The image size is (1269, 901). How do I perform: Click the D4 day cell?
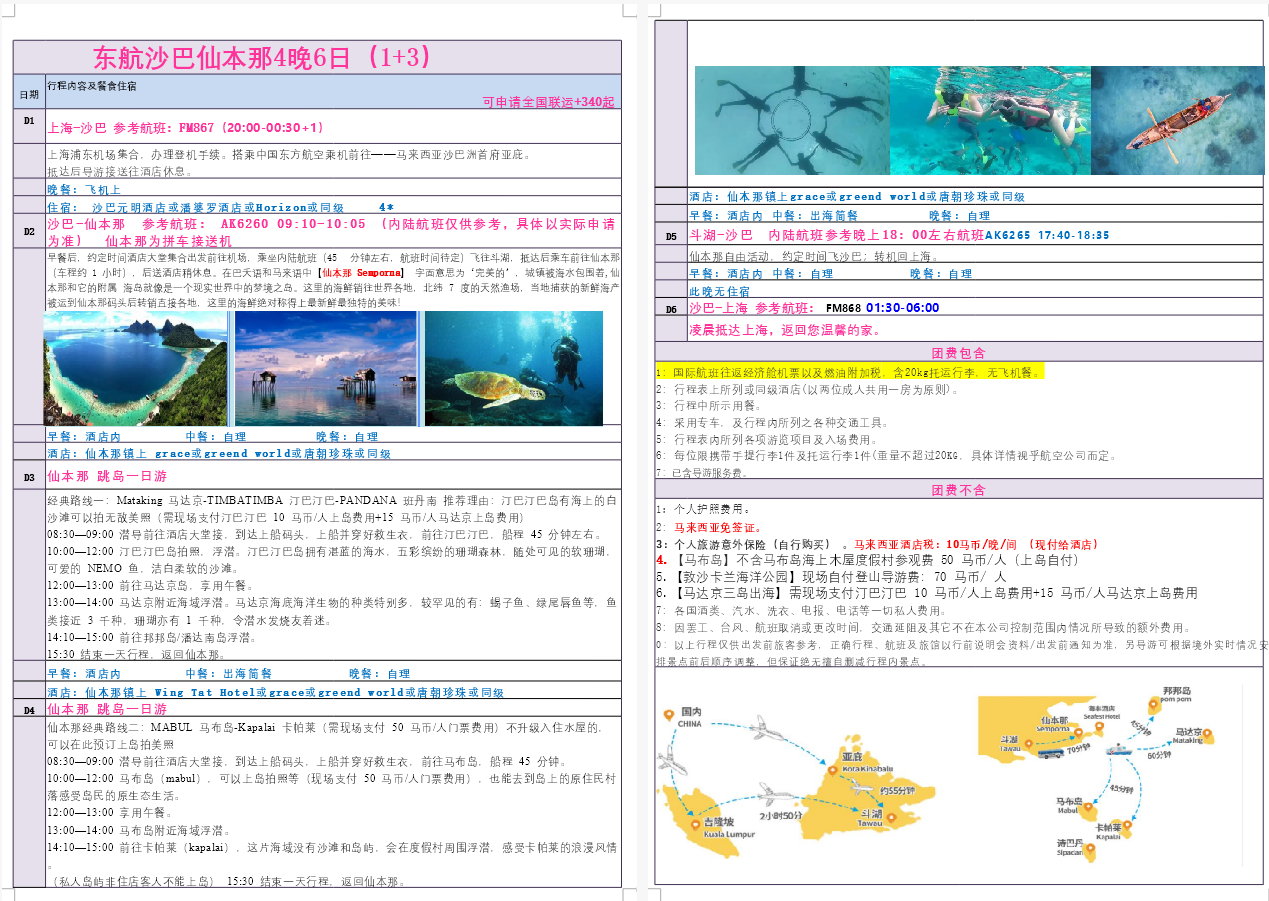29,709
